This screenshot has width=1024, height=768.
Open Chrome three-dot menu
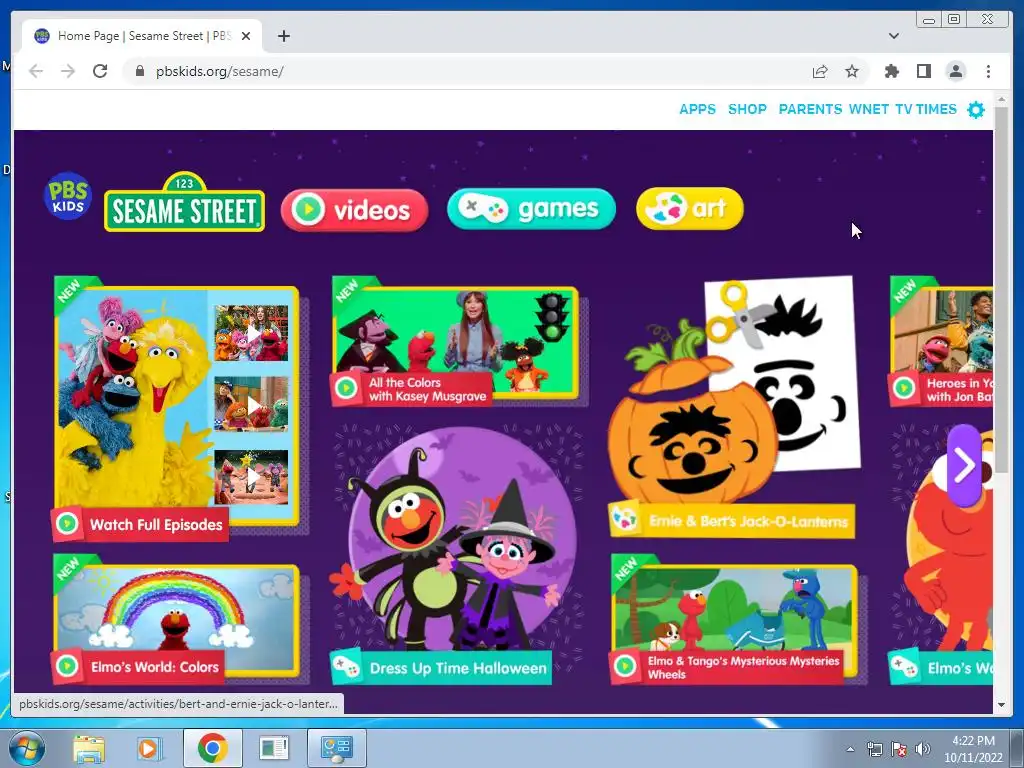[x=988, y=71]
